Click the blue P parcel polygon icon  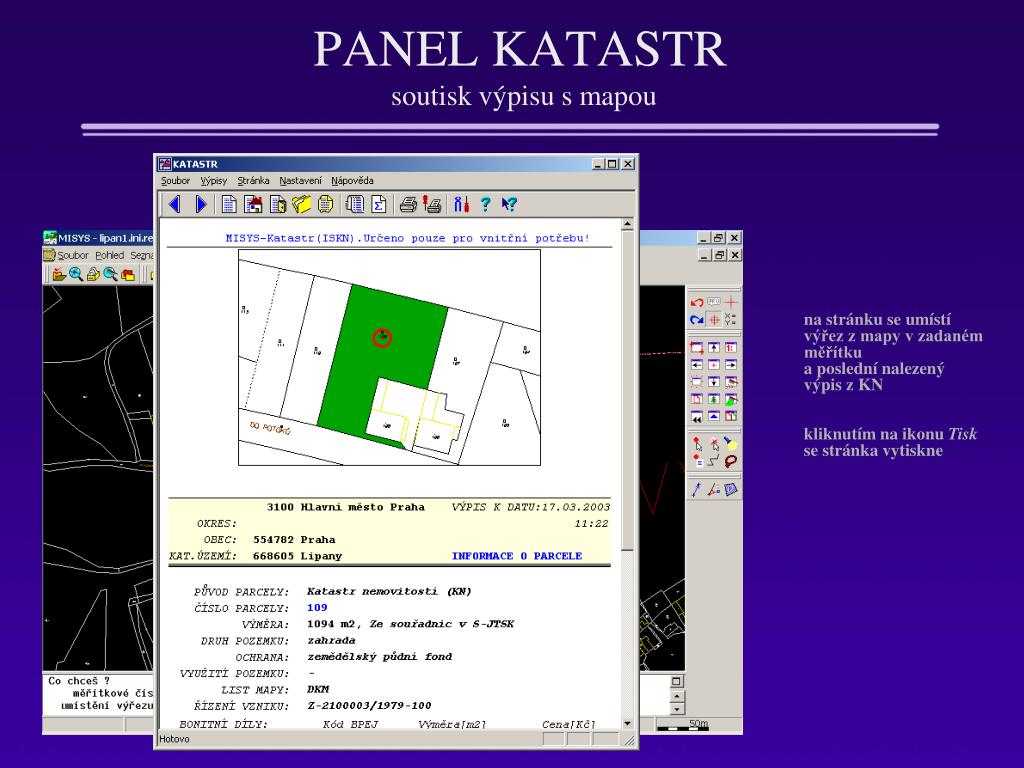click(x=731, y=489)
